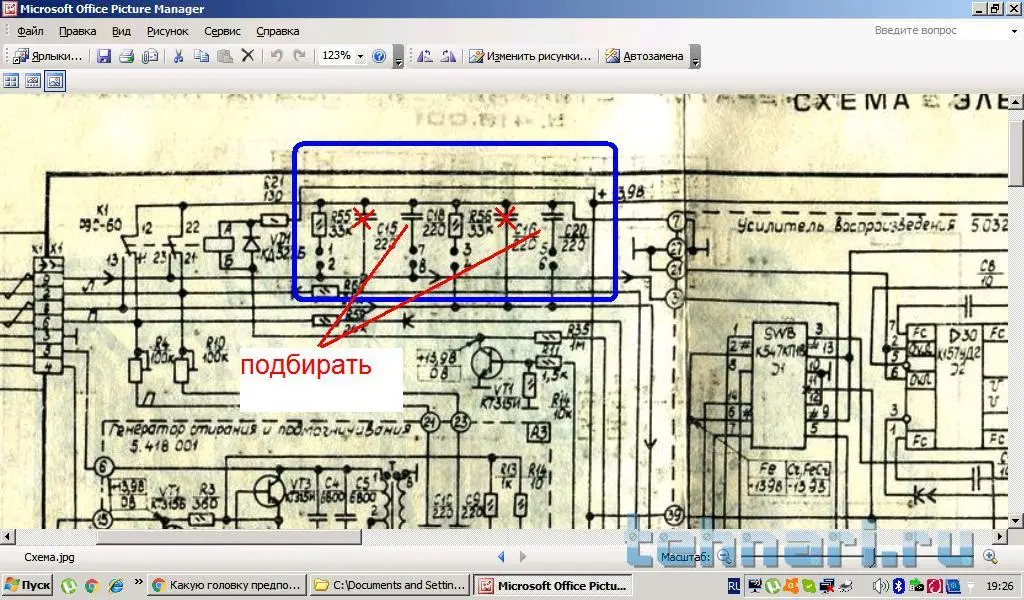Image resolution: width=1024 pixels, height=600 pixels.
Task: Cut selection with scissors icon
Action: (x=178, y=56)
